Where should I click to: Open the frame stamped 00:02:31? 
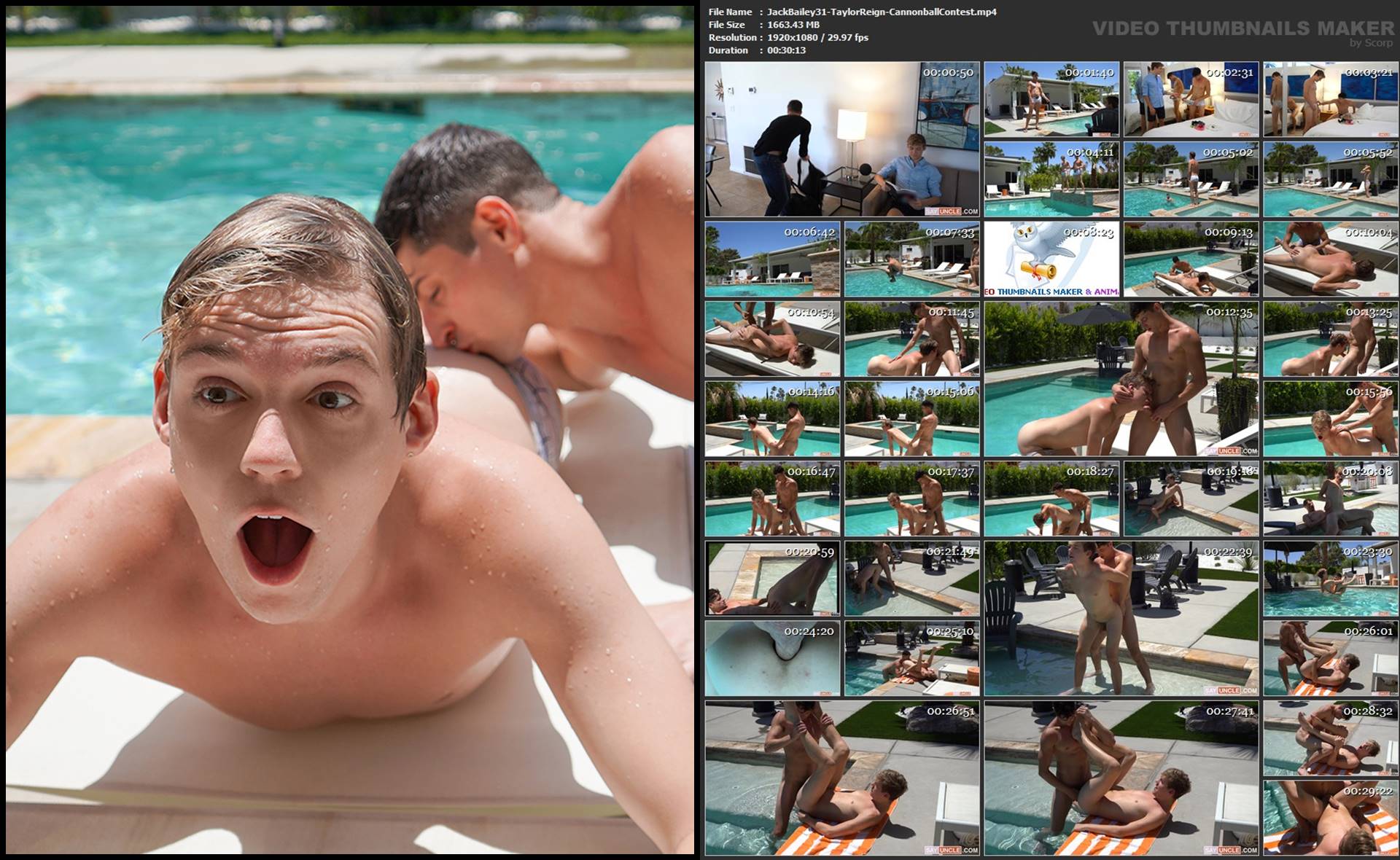point(1191,99)
